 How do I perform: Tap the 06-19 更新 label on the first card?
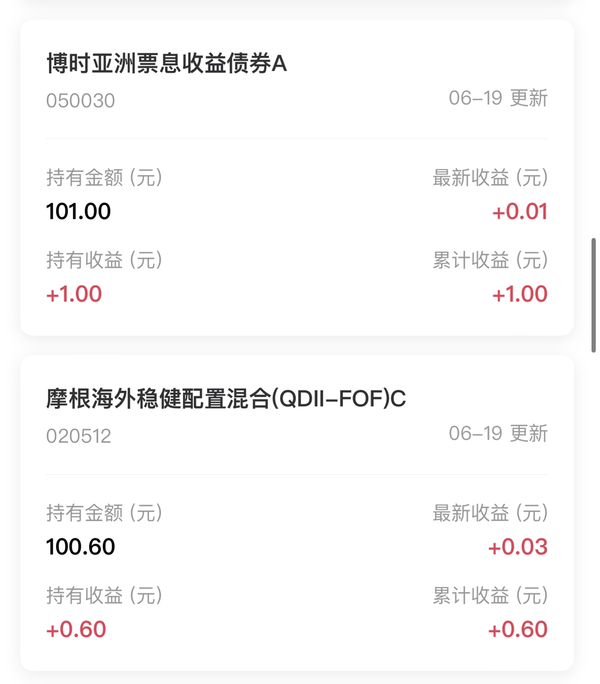(498, 98)
